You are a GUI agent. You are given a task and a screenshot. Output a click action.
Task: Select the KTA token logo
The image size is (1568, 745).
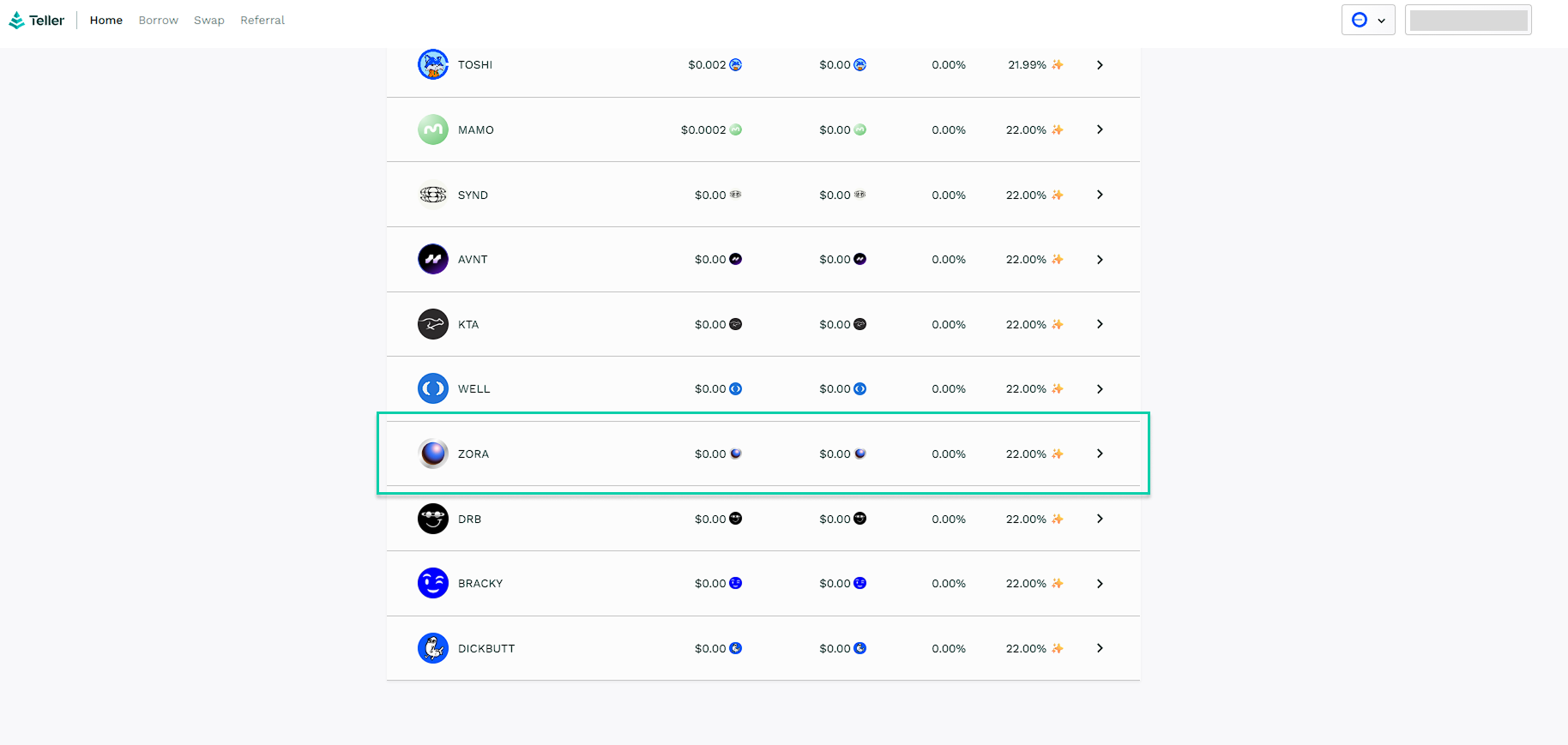tap(433, 325)
